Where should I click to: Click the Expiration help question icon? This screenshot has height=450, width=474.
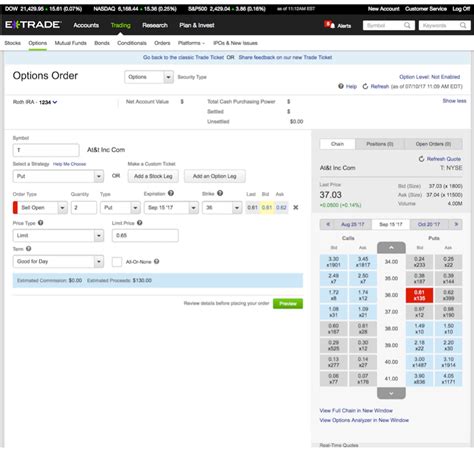[x=171, y=193]
